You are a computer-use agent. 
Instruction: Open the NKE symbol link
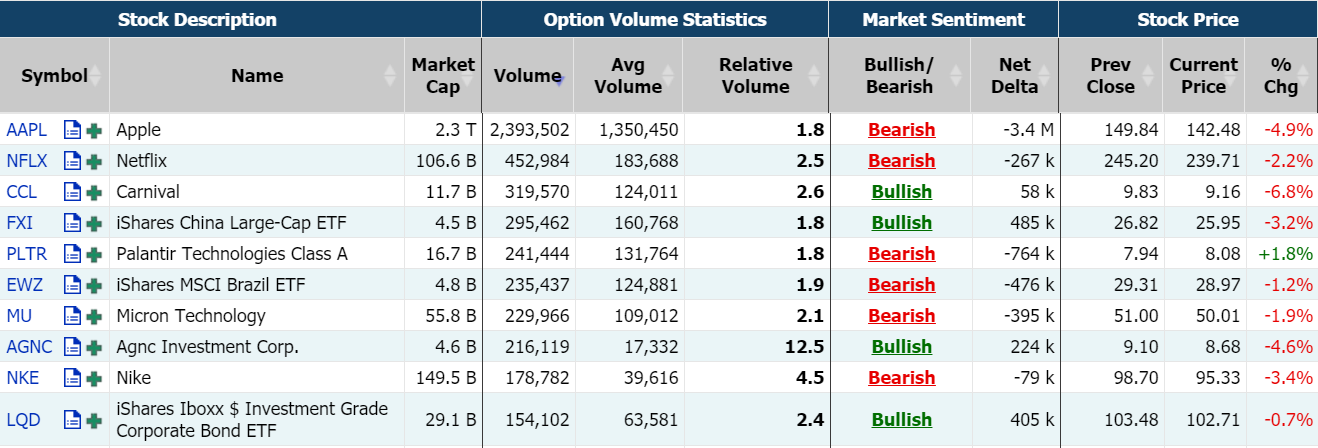(22, 378)
